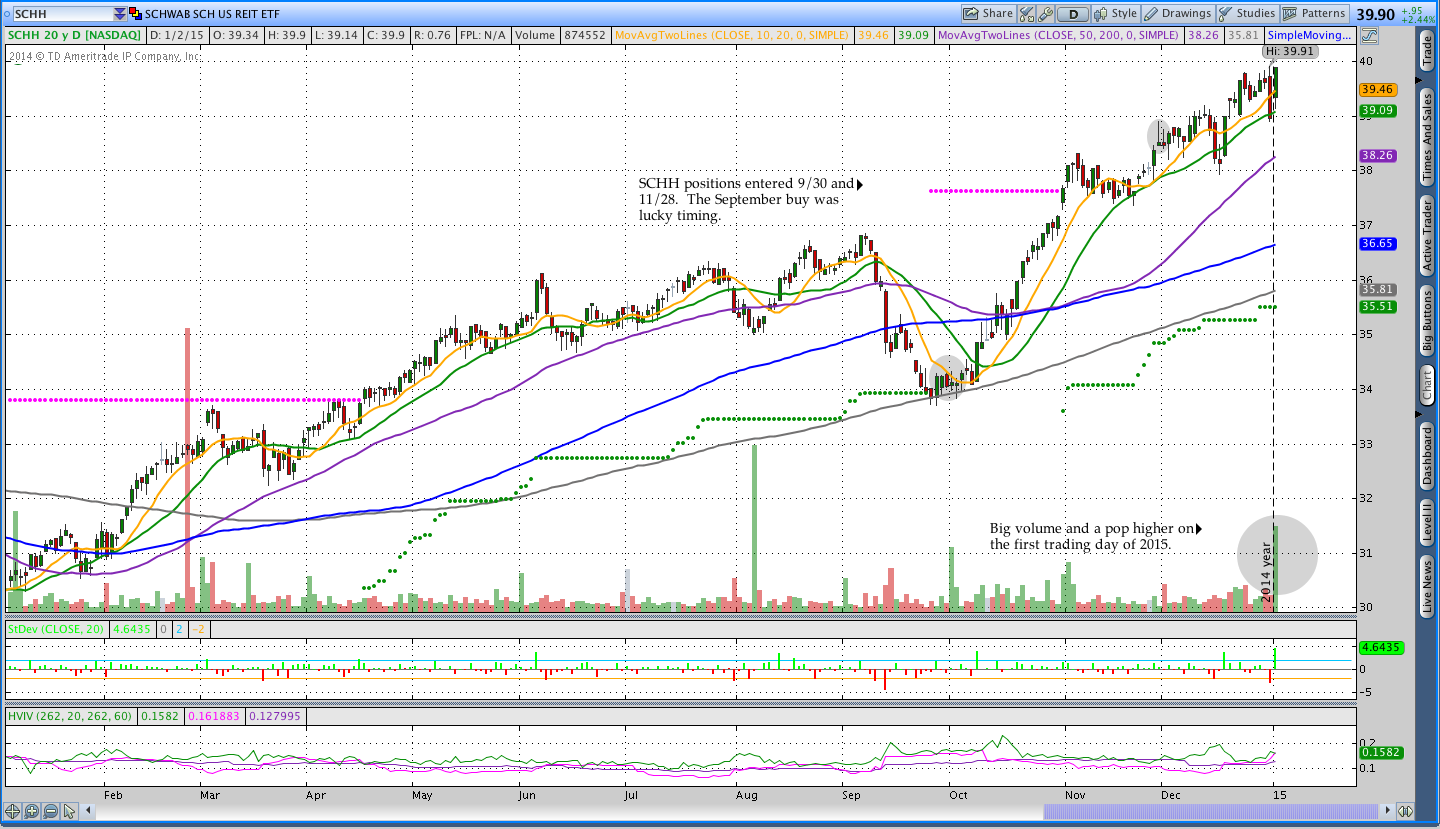
Task: Open the Studies menu
Action: (x=1247, y=14)
